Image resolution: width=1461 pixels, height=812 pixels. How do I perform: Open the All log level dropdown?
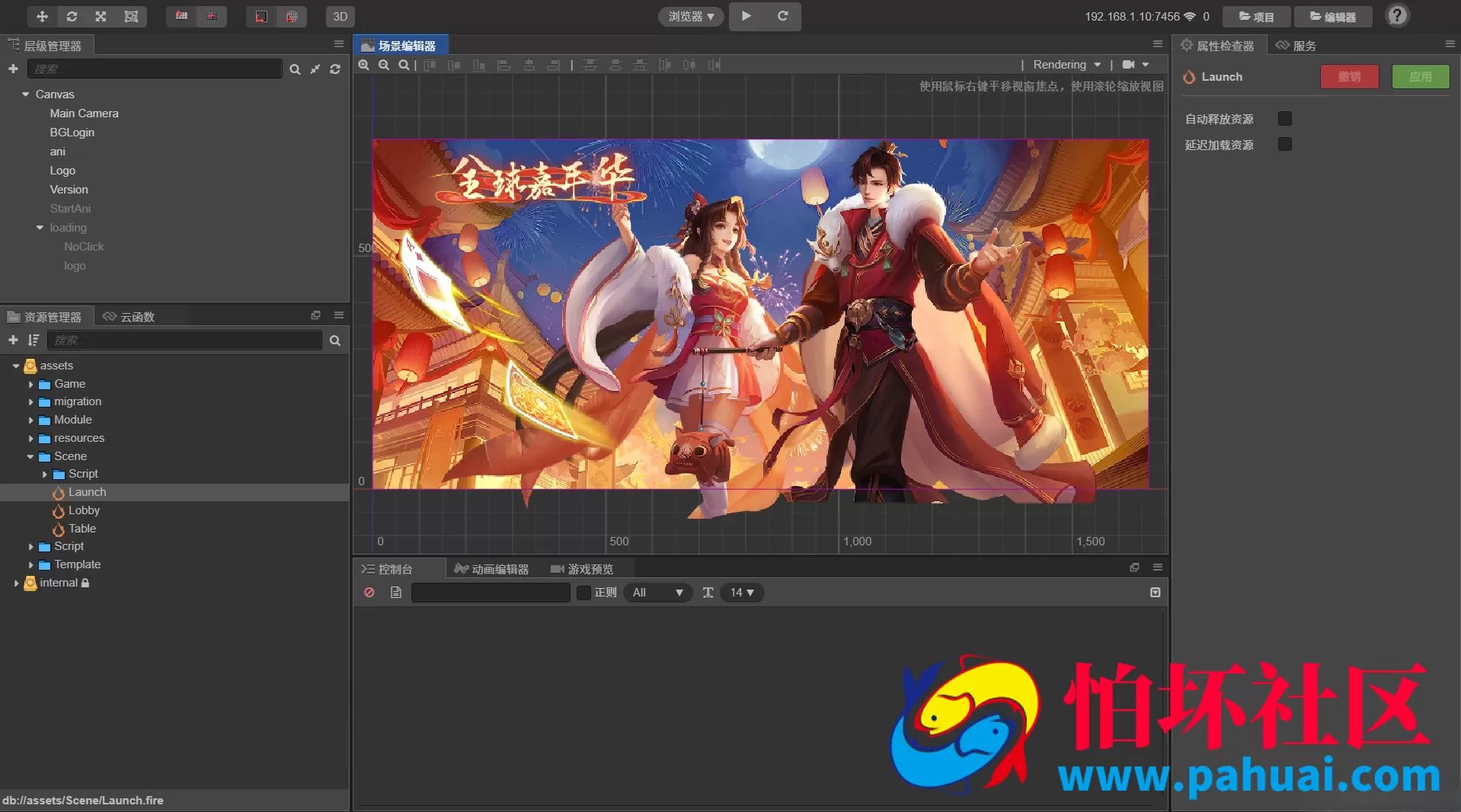pyautogui.click(x=657, y=593)
